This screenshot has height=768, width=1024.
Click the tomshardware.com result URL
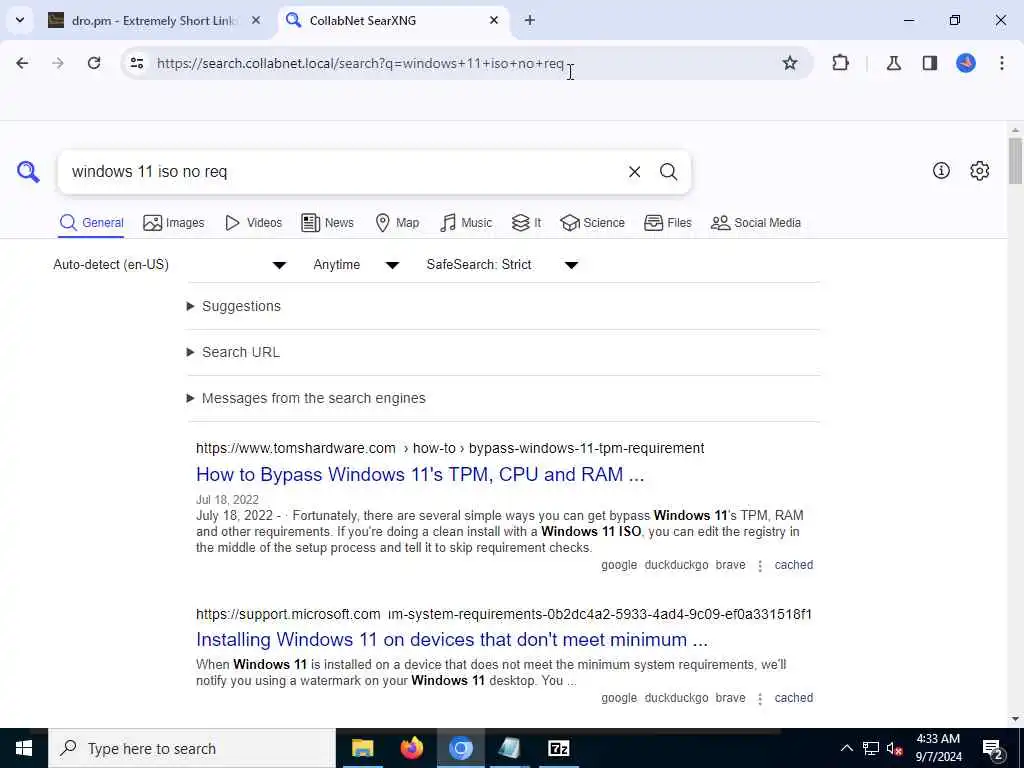click(450, 448)
